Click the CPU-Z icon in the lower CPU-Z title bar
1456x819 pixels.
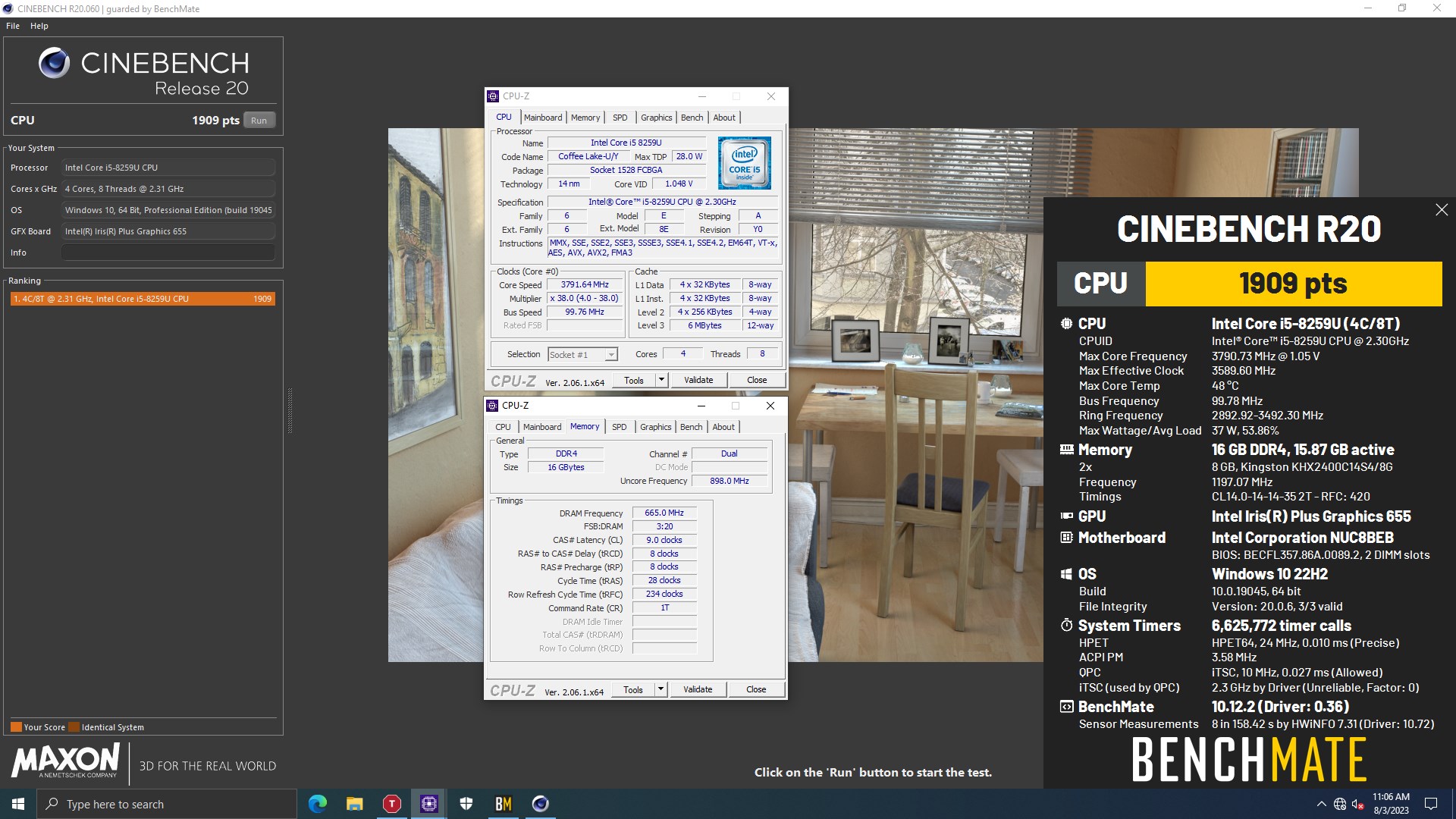(x=493, y=406)
